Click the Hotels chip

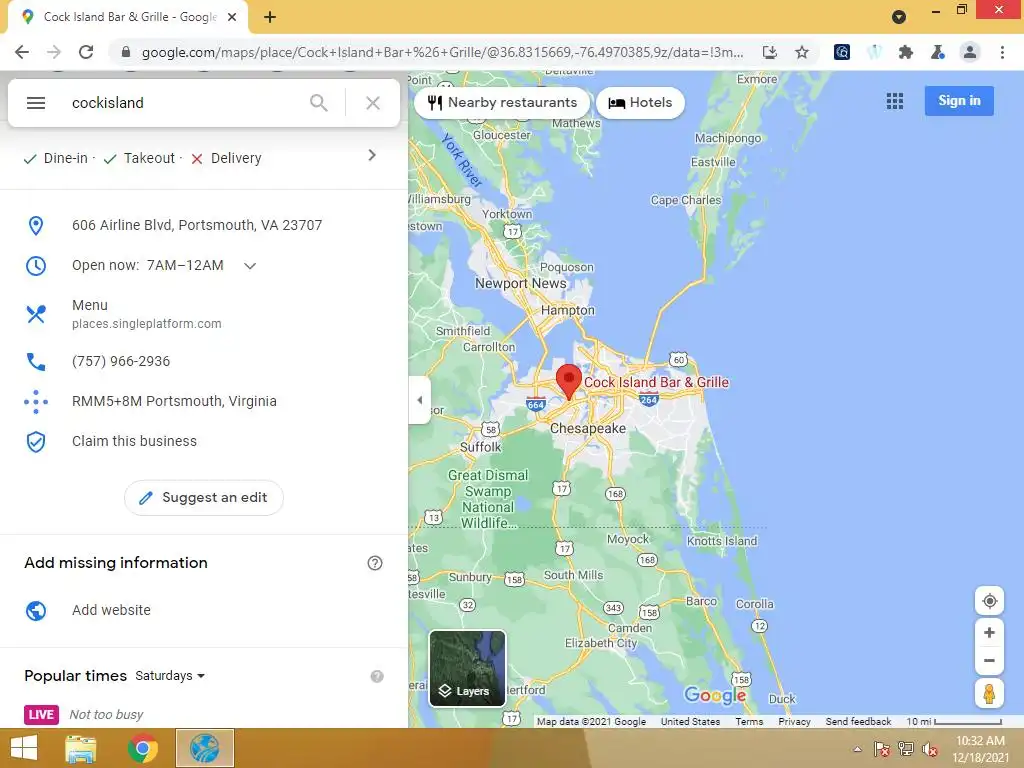(x=640, y=103)
